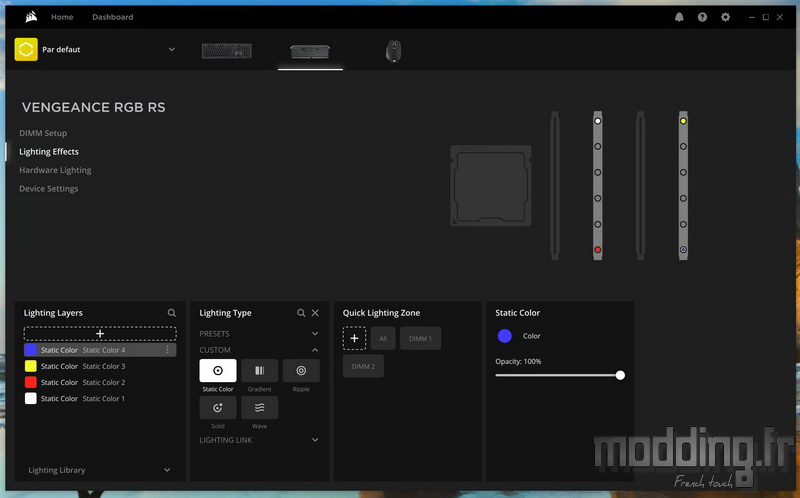Image resolution: width=800 pixels, height=498 pixels.
Task: Select the blue LED on second DIMM
Action: (x=683, y=250)
